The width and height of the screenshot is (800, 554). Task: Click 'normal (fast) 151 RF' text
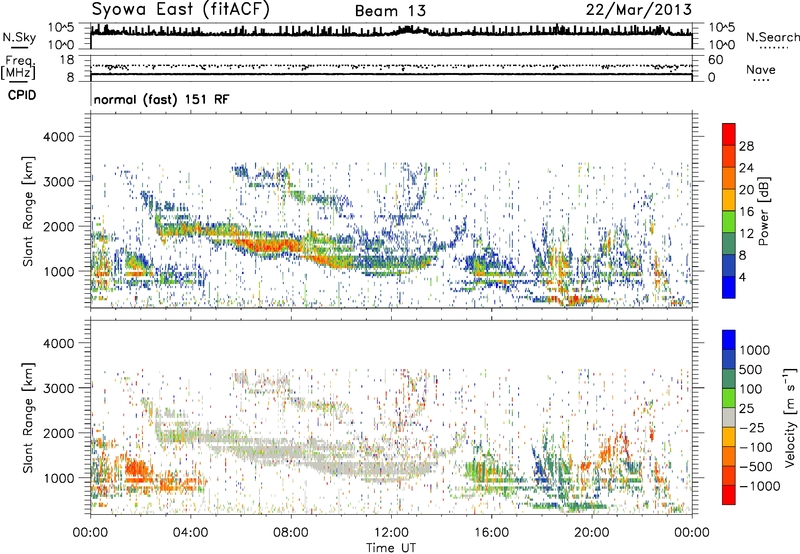[x=161, y=99]
